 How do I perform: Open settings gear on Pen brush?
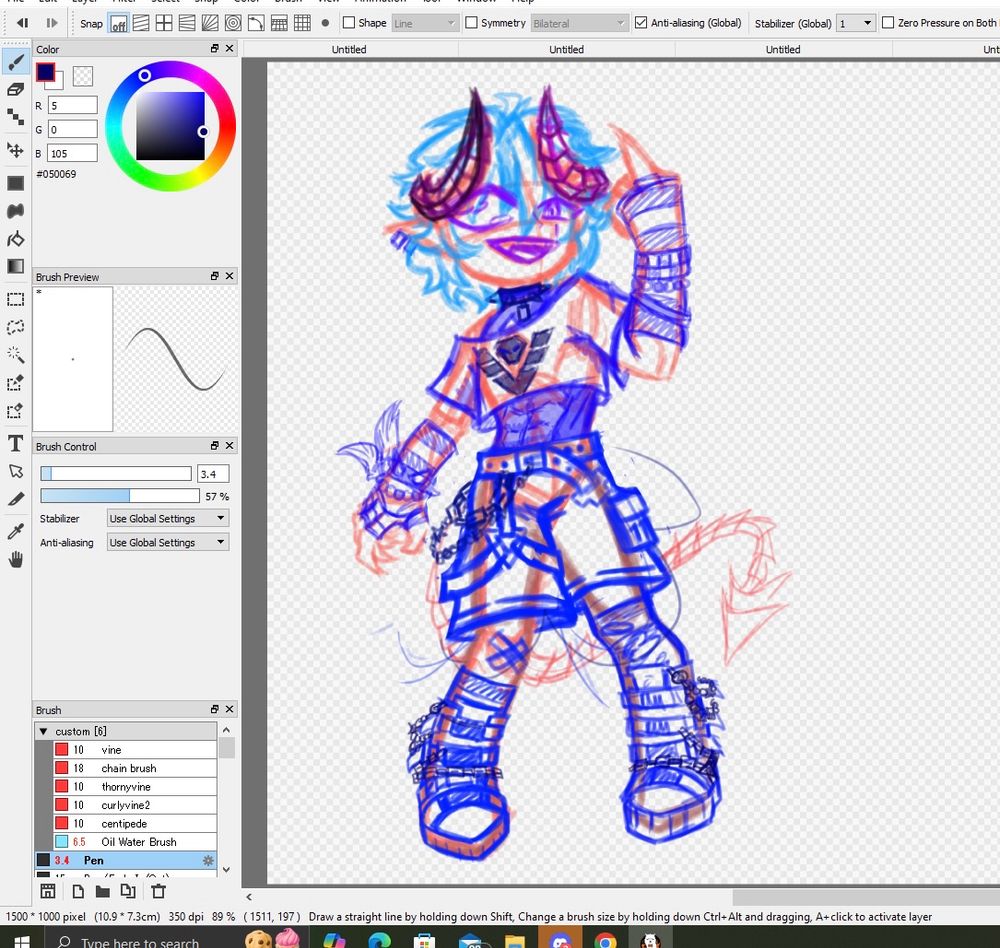click(208, 861)
